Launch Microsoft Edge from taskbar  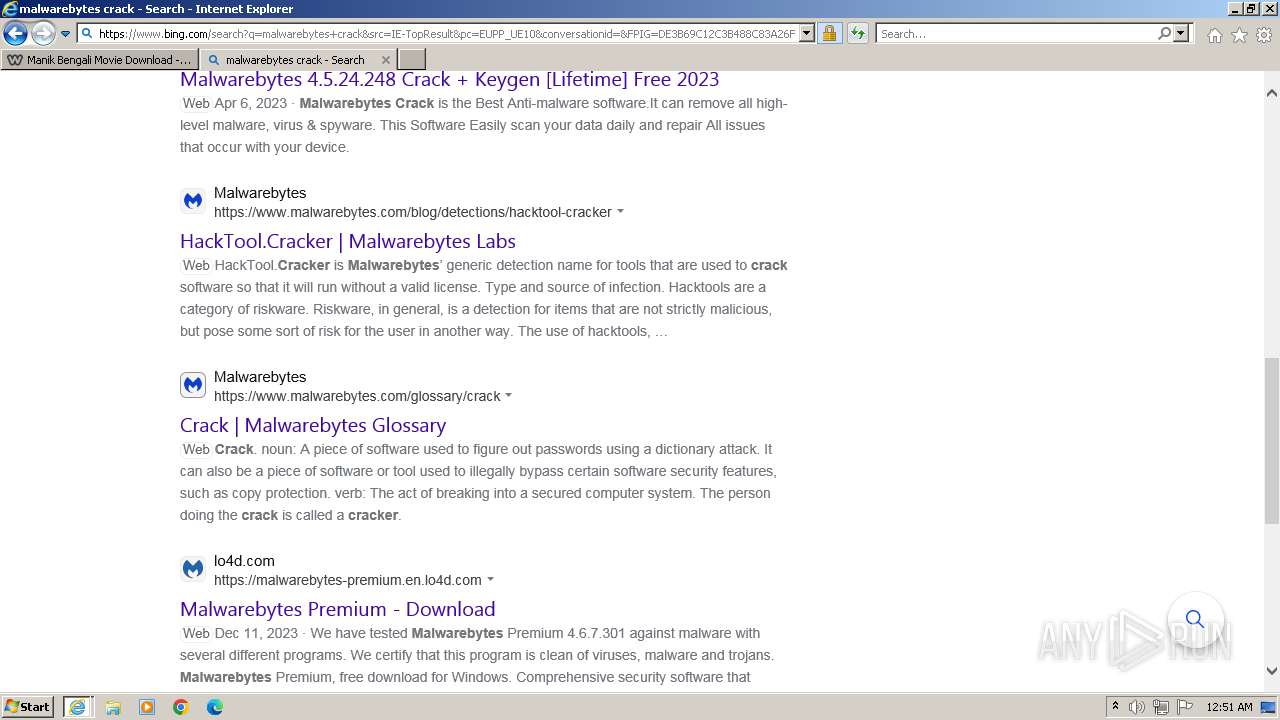coord(215,707)
